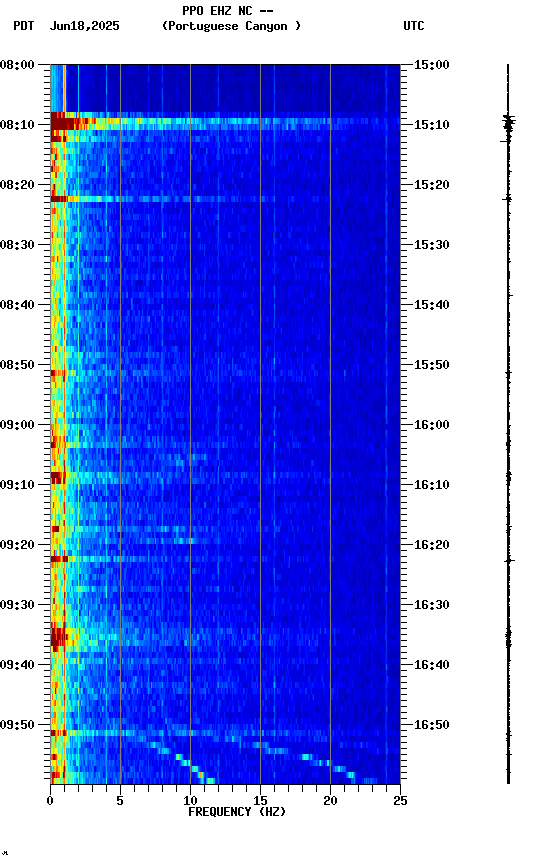Click the '08:10' PDT time label
The image size is (552, 864).
point(17,125)
